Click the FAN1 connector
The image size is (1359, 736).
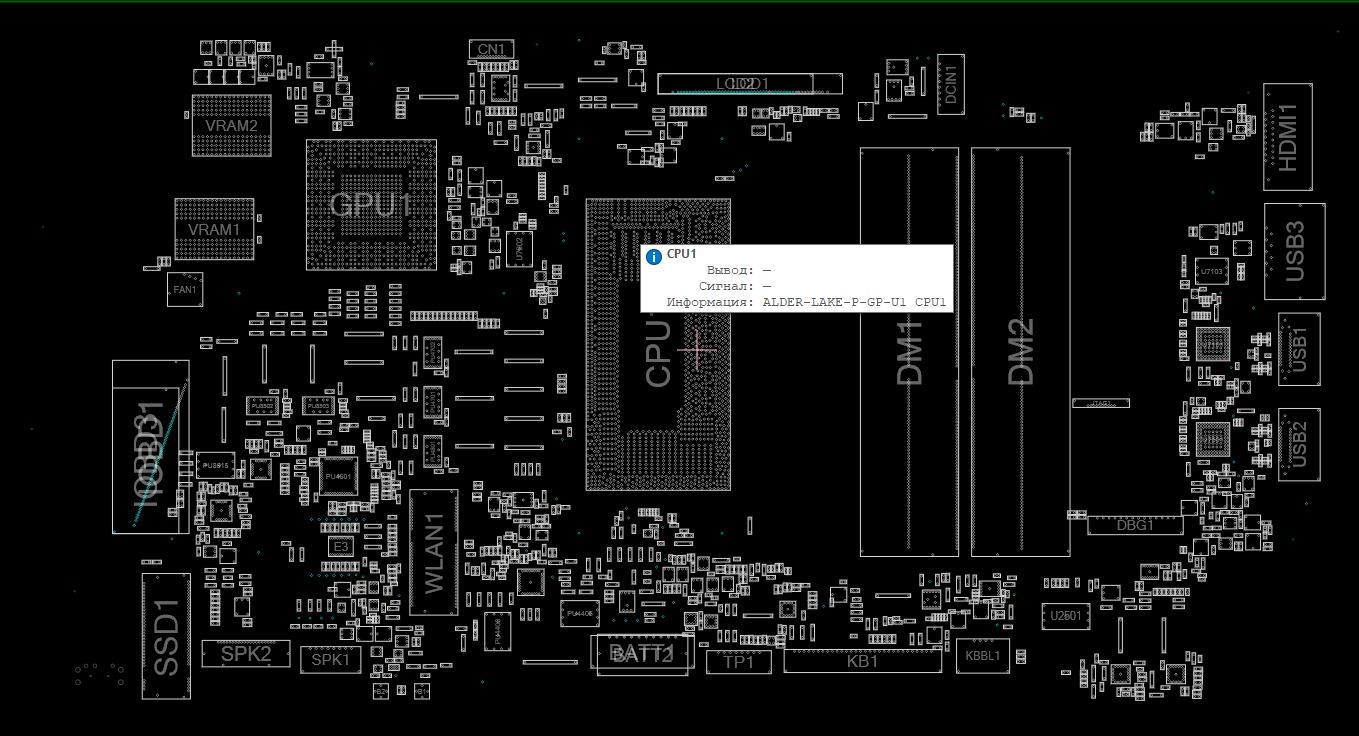coord(185,289)
